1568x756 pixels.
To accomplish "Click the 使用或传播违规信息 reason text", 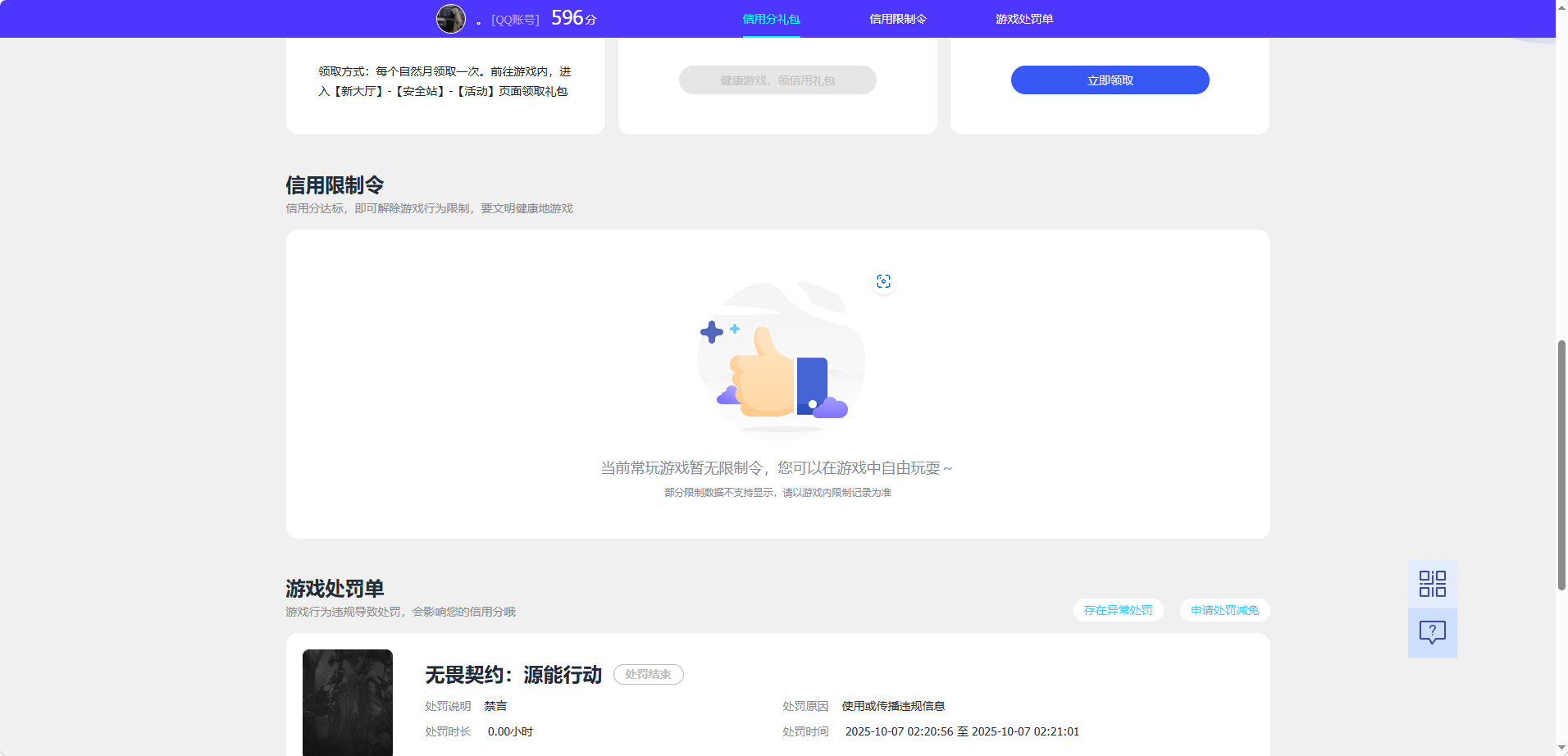I will 893,706.
